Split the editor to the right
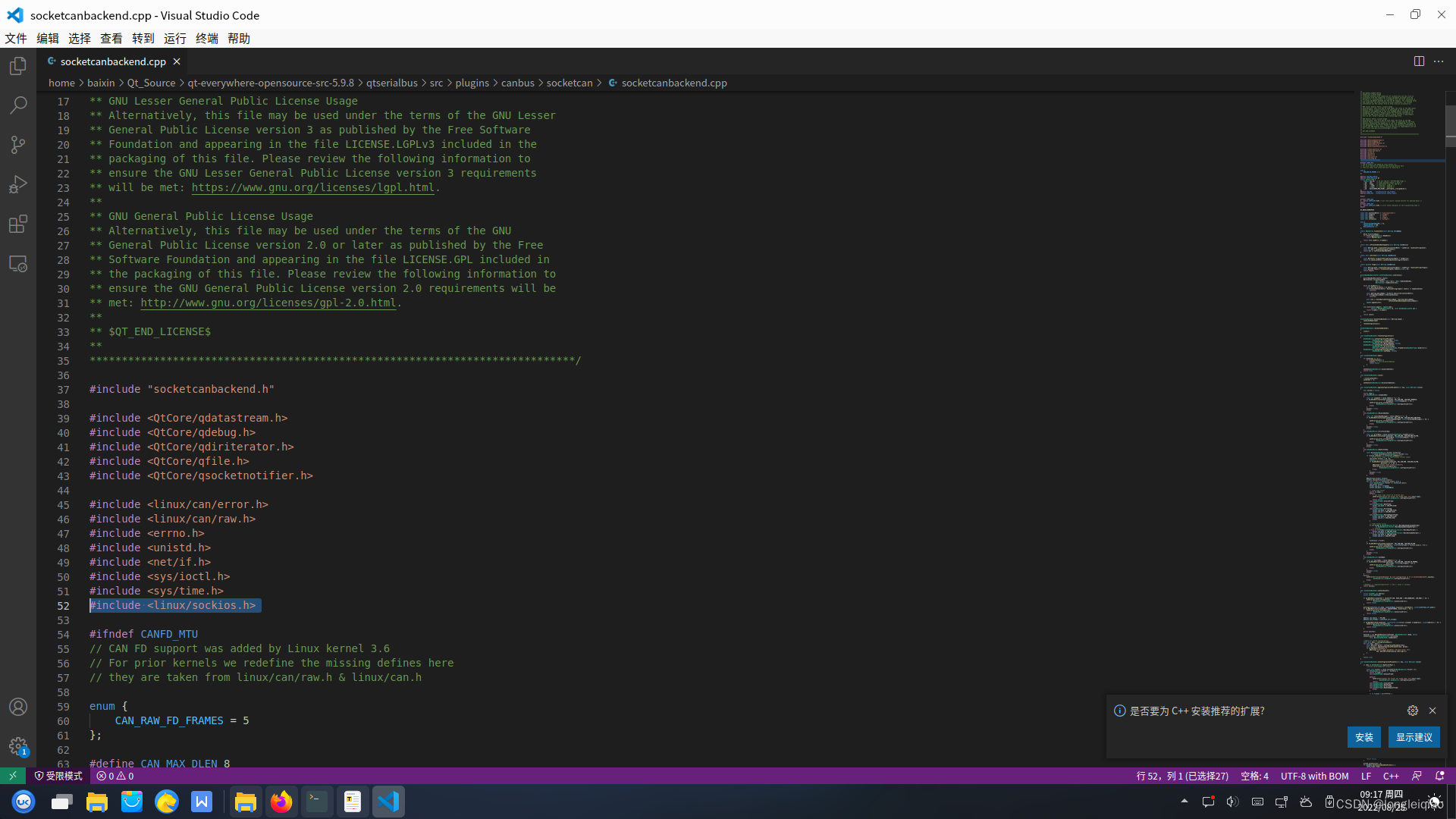Image resolution: width=1456 pixels, height=819 pixels. point(1419,61)
